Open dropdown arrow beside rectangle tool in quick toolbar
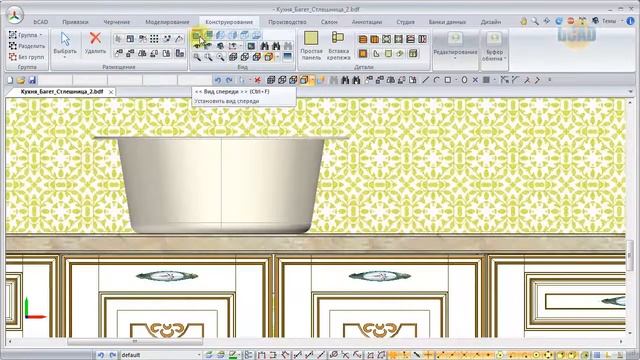This screenshot has width=640, height=360. point(456,80)
